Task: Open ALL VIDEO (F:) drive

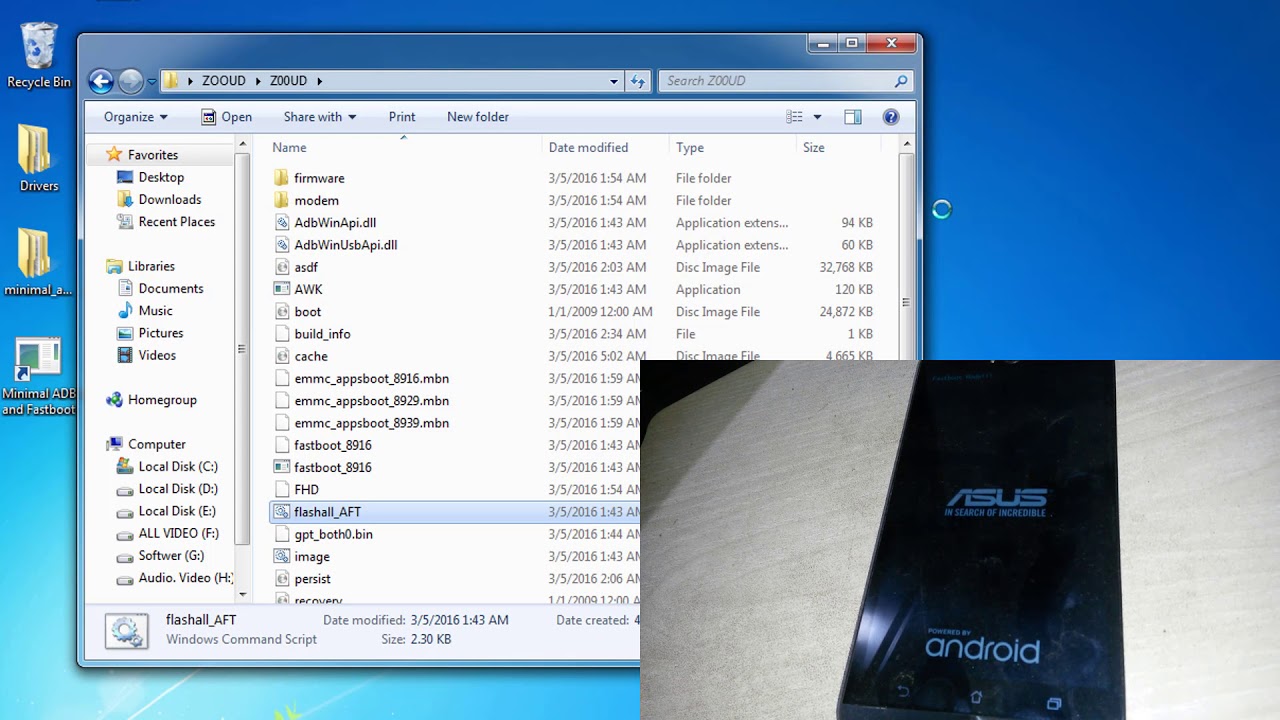Action: 168,533
